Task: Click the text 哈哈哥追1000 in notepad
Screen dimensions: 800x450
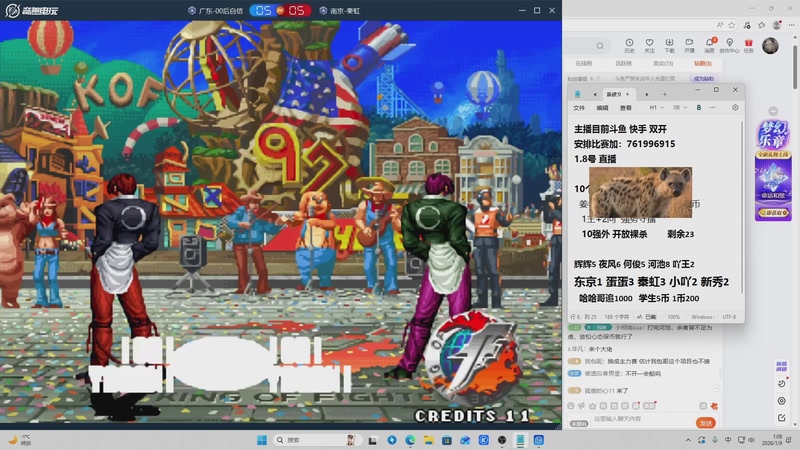Action: tap(606, 298)
